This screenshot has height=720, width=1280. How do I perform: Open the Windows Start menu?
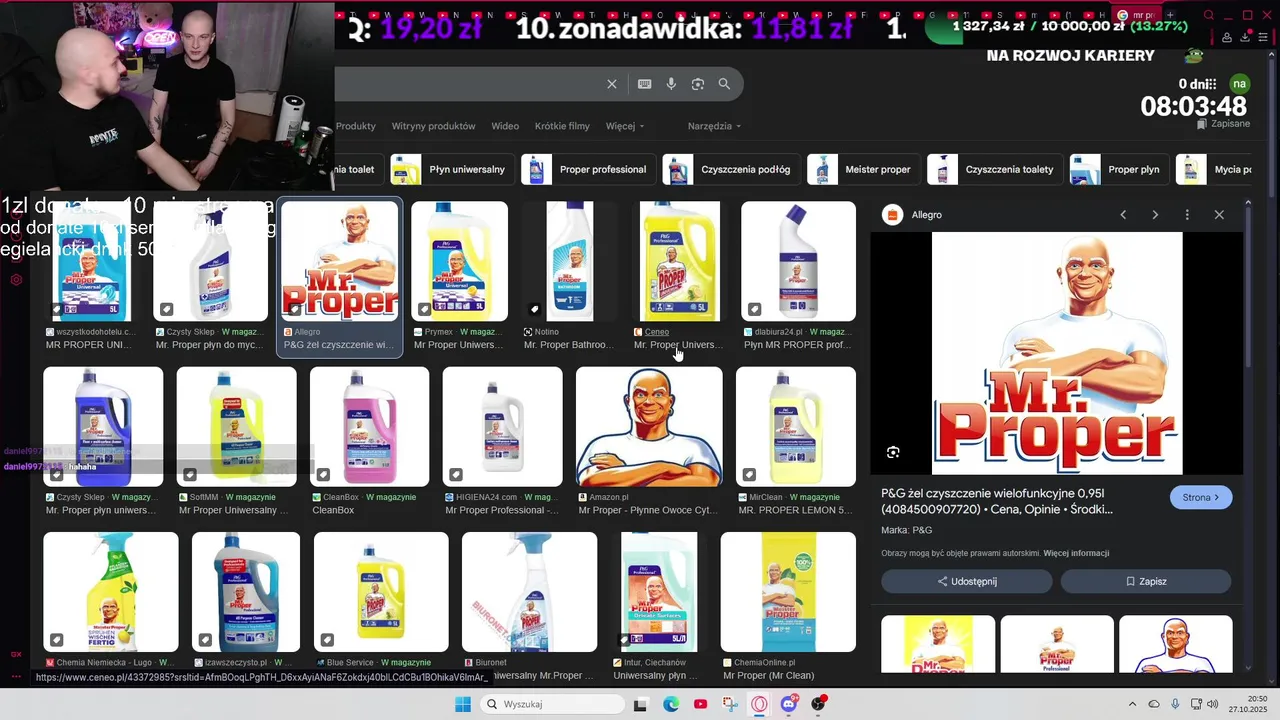(x=463, y=704)
